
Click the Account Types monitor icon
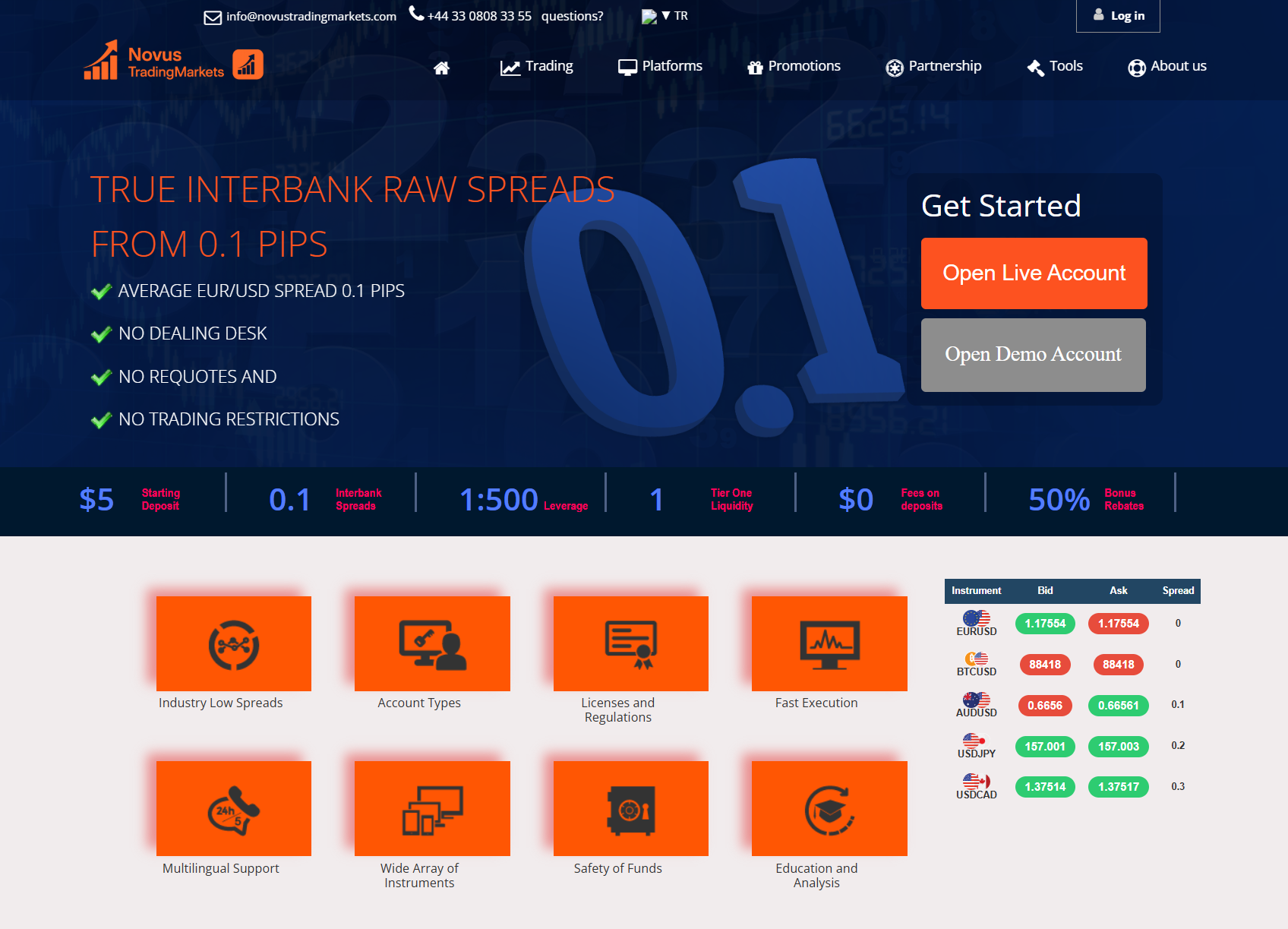tap(431, 643)
